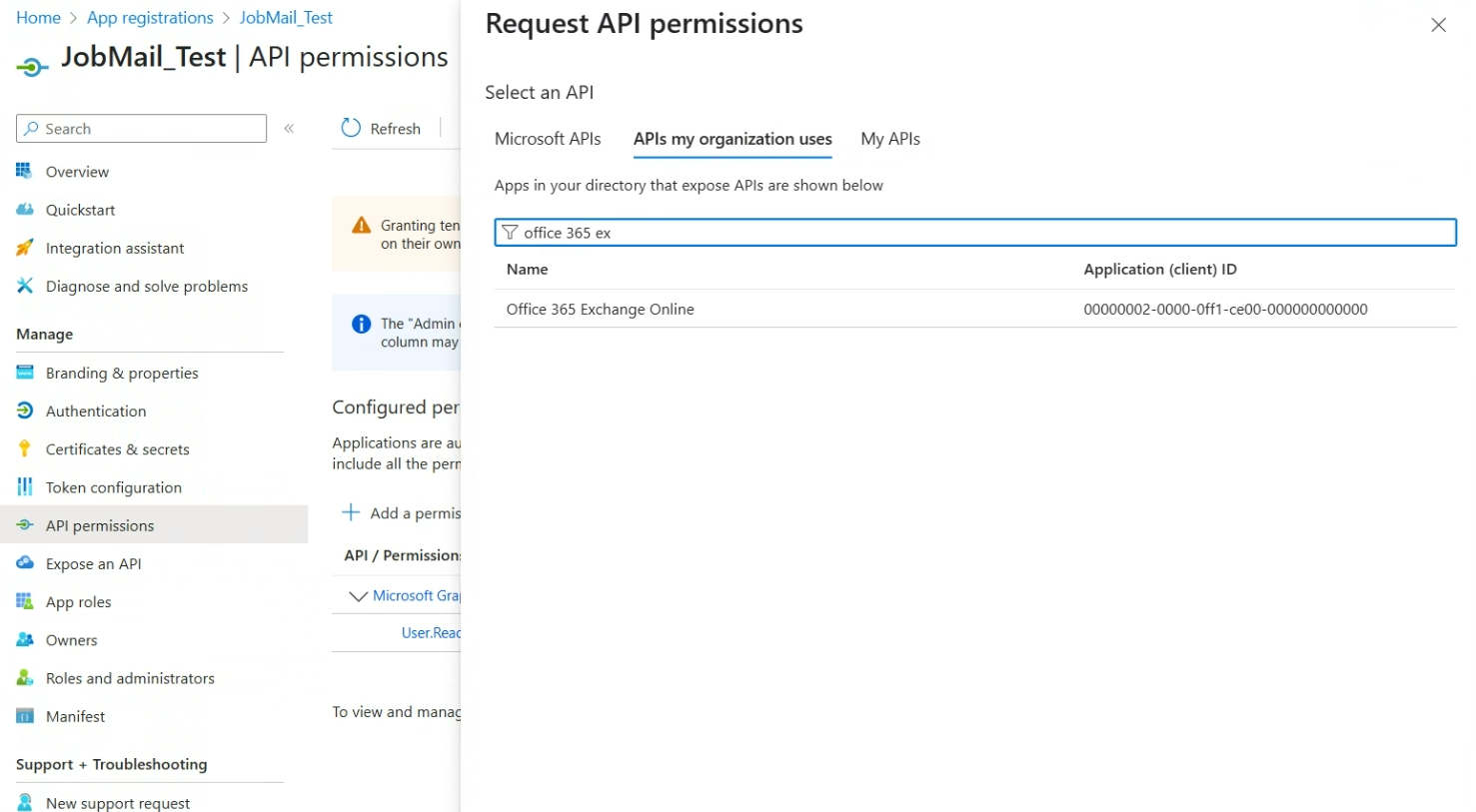Focus the sidebar Search field
Image resolution: width=1476 pixels, height=812 pixels.
pos(141,129)
